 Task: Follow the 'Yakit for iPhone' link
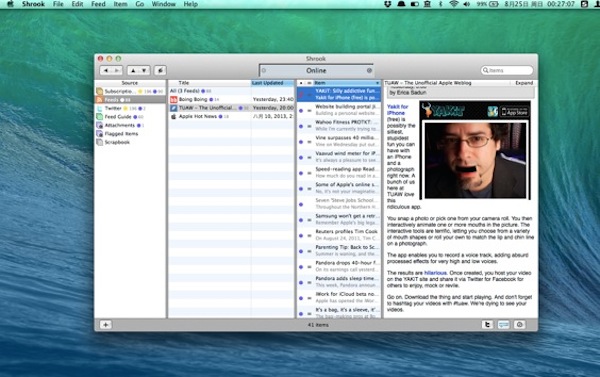point(397,110)
